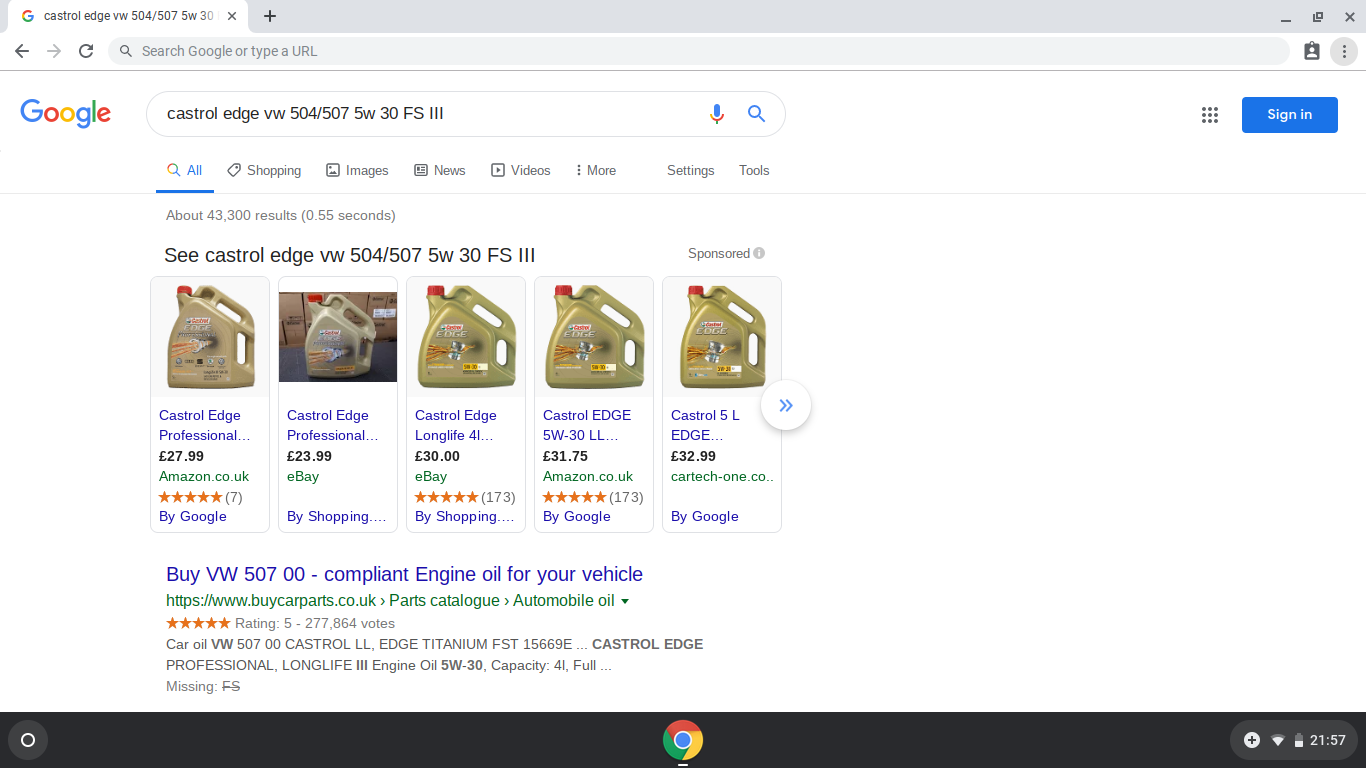Click the omnibox address field
Viewport: 1366px width, 768px height.
pyautogui.click(x=698, y=51)
